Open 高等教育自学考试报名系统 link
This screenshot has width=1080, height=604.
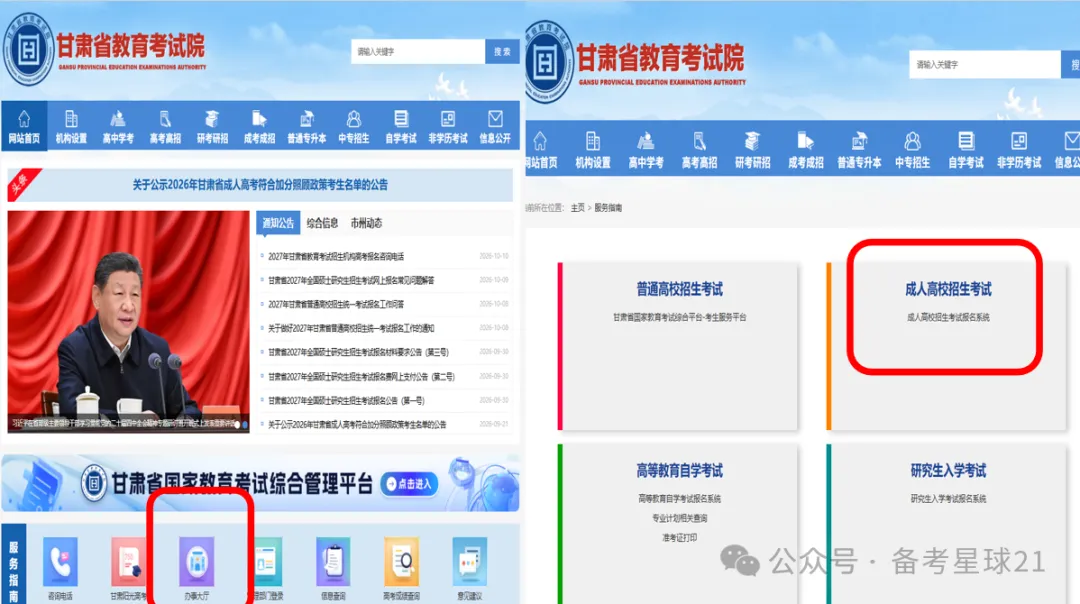679,499
